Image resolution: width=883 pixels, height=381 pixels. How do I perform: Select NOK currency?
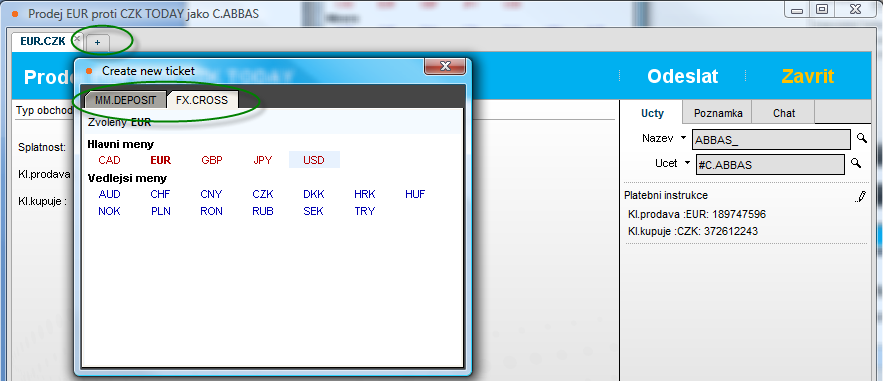coord(109,211)
